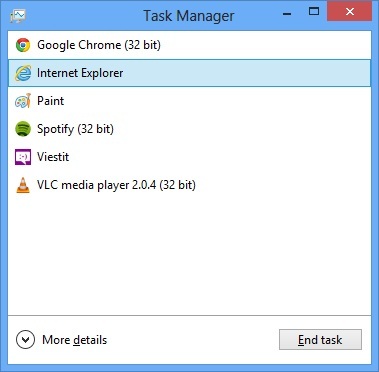Viewport: 379px width, 372px height.
Task: Click the Google Chrome icon
Action: [x=23, y=45]
